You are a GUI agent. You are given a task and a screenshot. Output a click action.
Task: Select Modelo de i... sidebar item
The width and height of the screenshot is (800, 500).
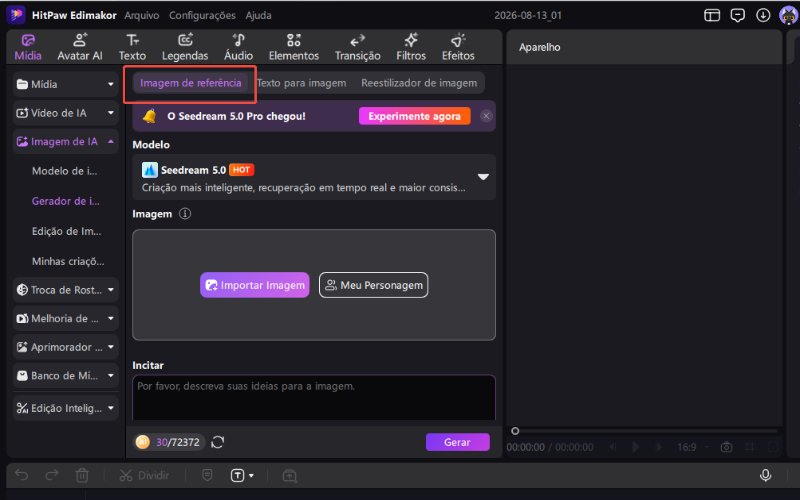64,171
